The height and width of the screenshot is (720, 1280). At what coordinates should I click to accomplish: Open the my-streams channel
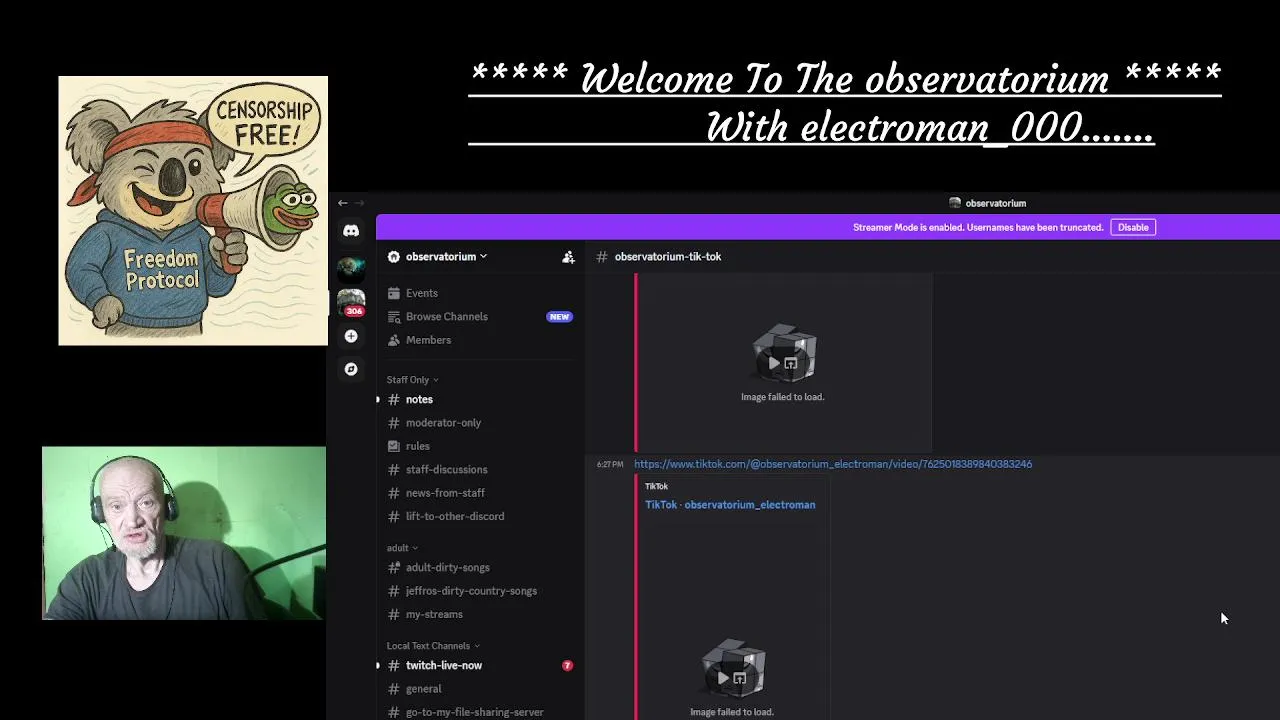(x=480, y=614)
